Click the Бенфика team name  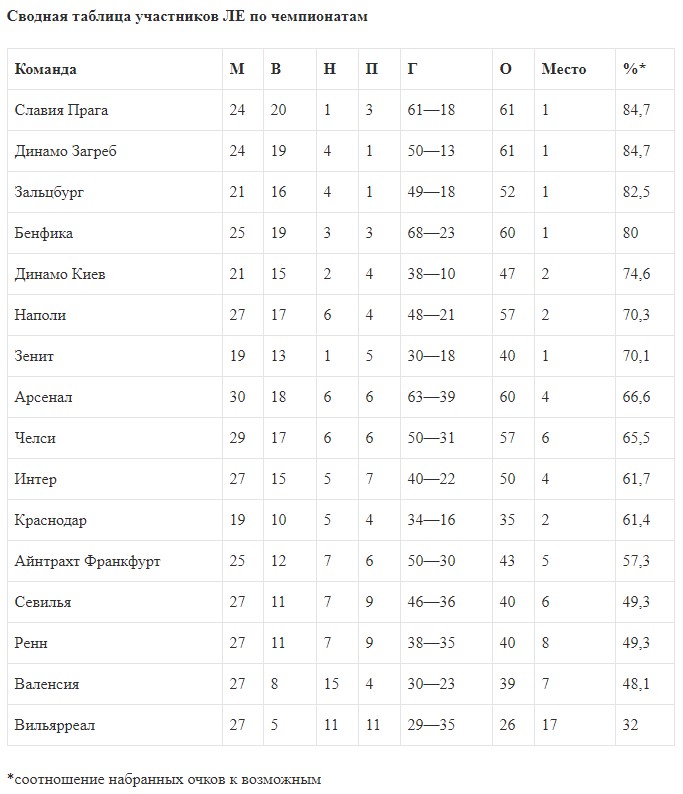point(44,233)
